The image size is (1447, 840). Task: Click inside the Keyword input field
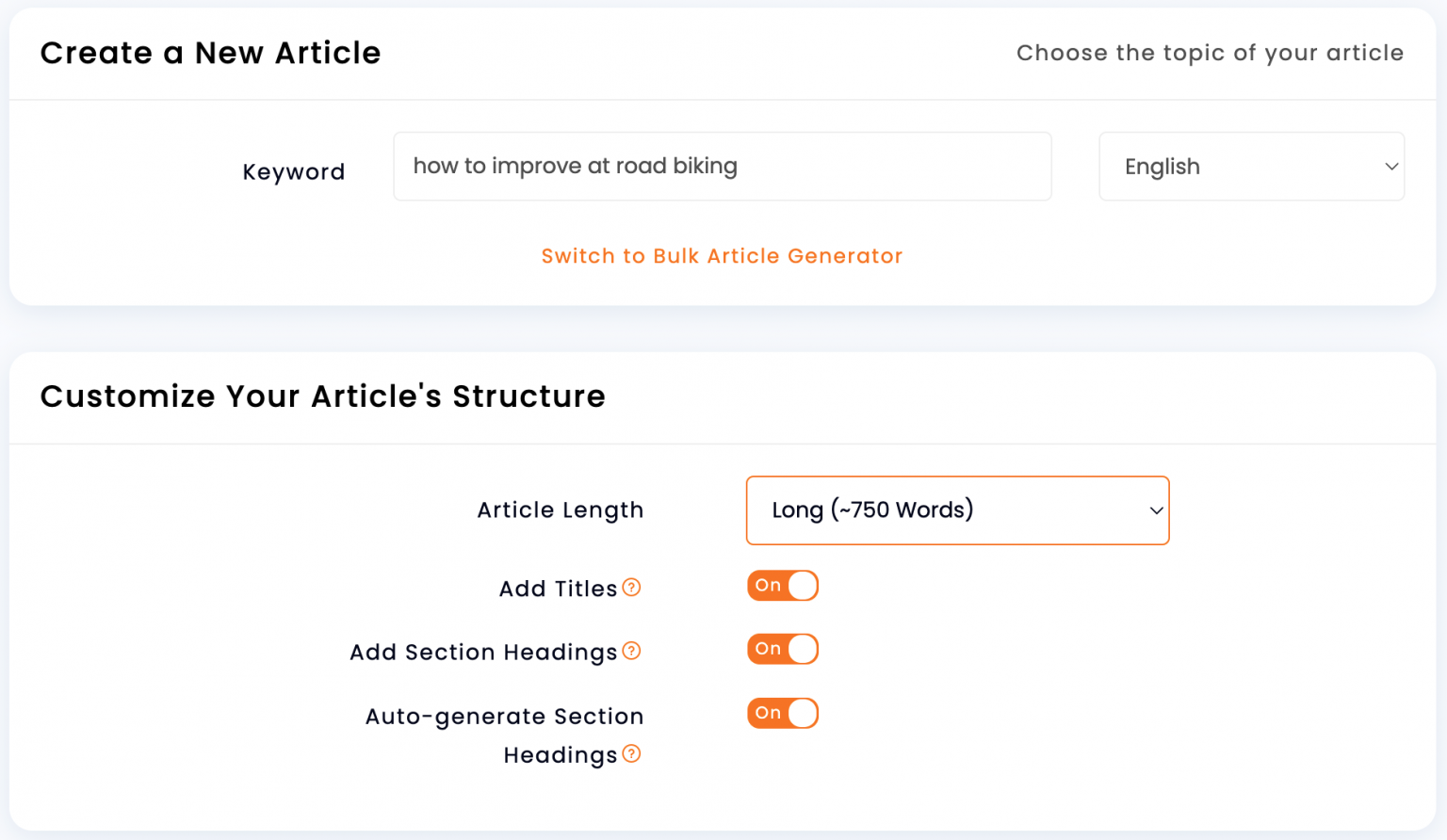[x=722, y=166]
